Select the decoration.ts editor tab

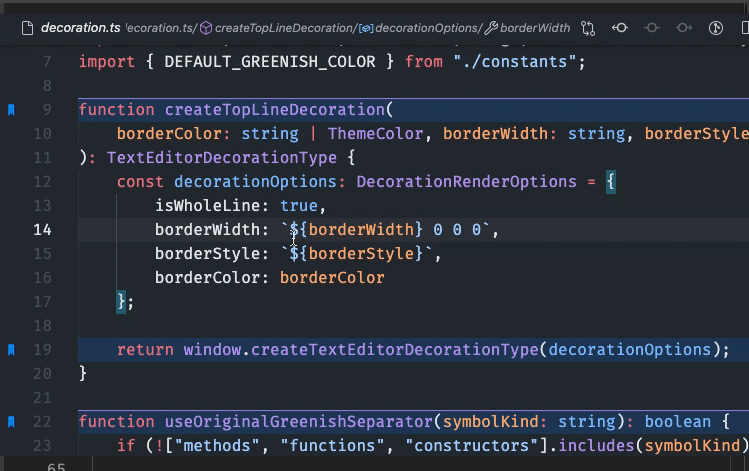click(x=80, y=28)
